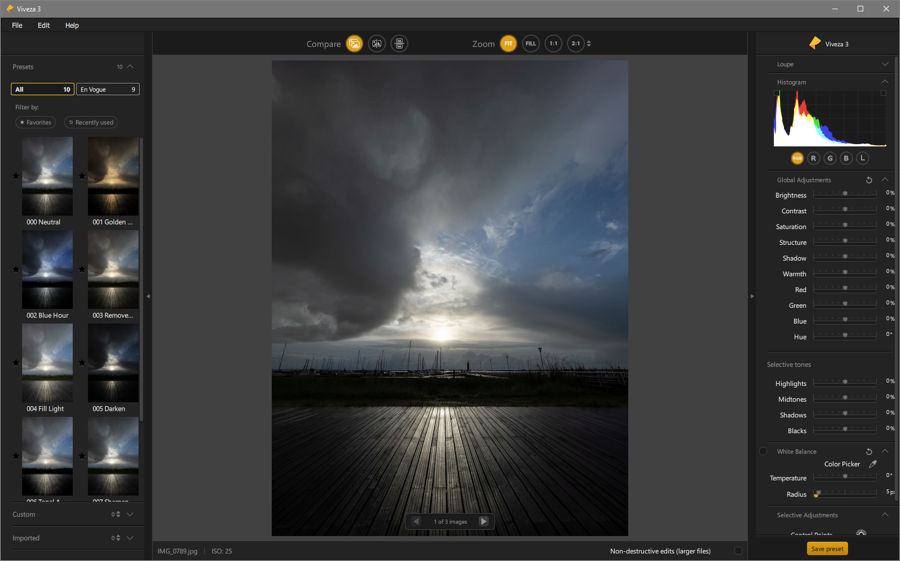
Task: Collapse the Global Adjustments section
Action: click(885, 180)
